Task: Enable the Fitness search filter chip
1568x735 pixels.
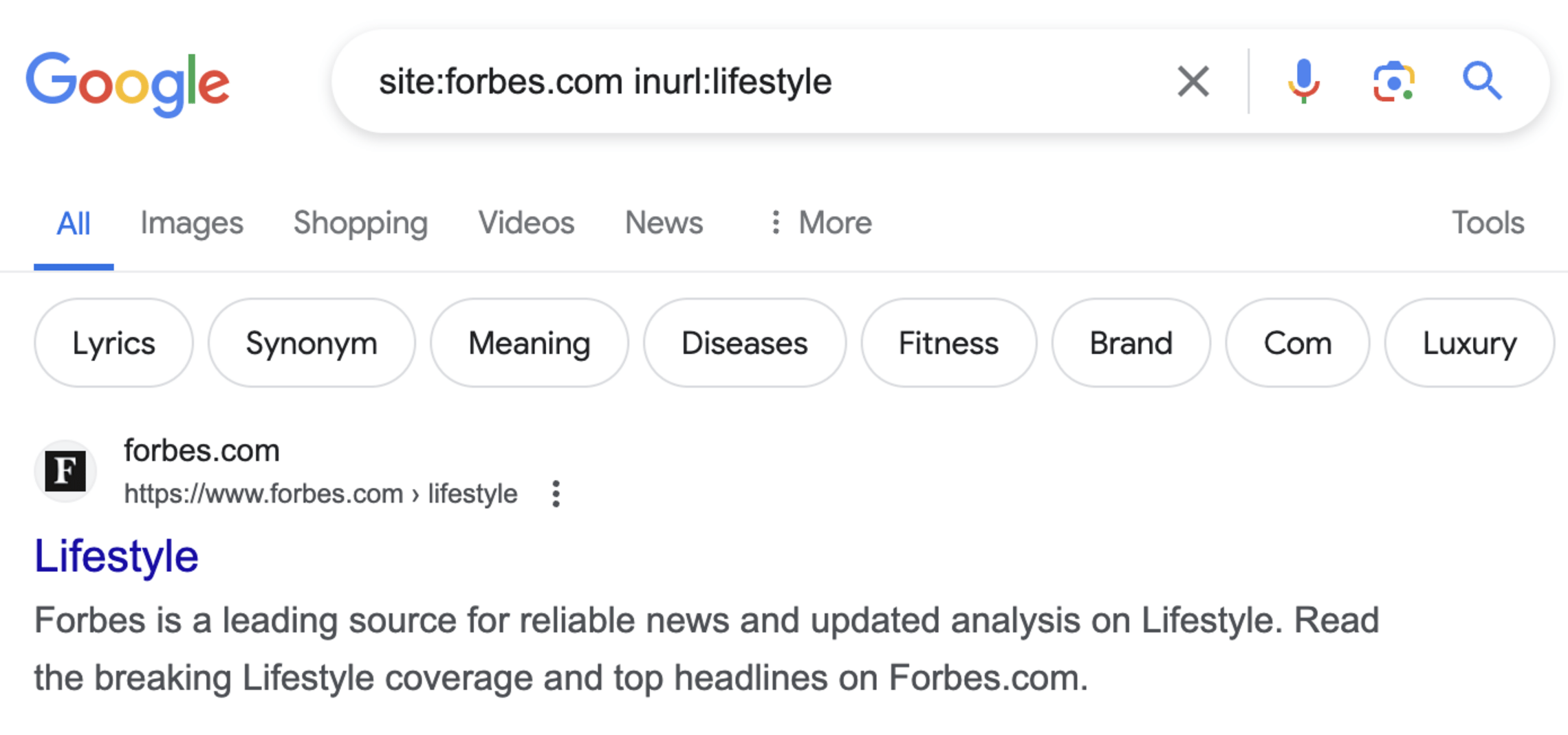Action: pyautogui.click(x=948, y=342)
